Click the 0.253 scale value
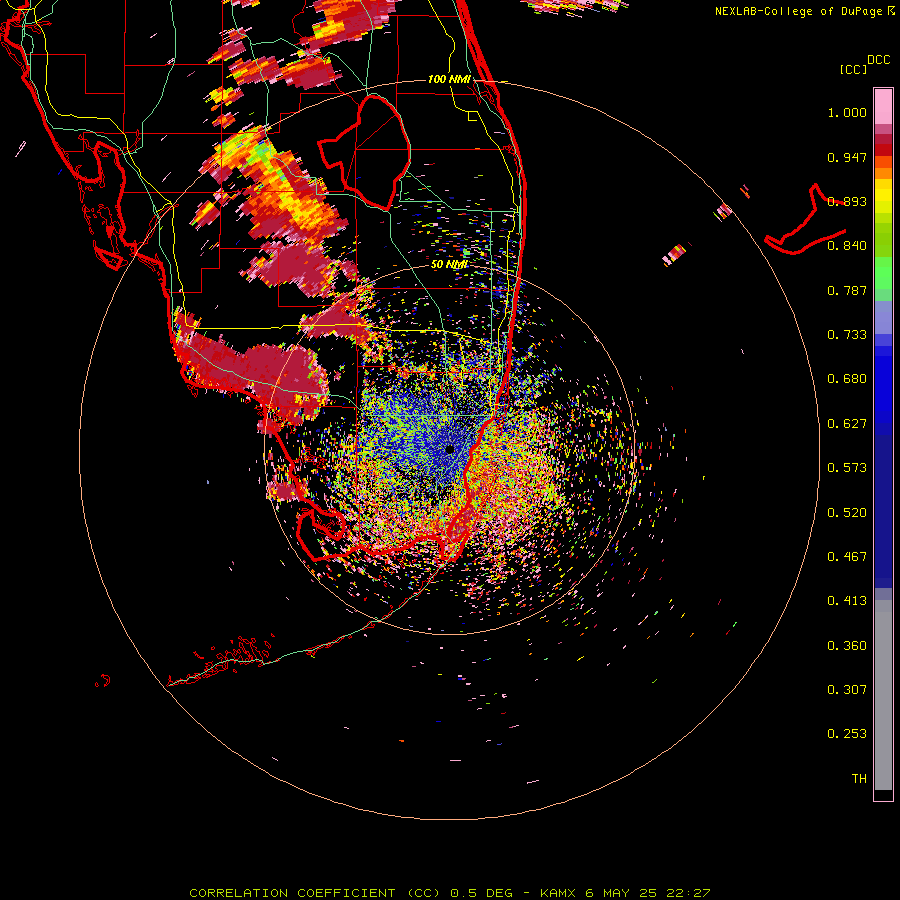 click(847, 734)
